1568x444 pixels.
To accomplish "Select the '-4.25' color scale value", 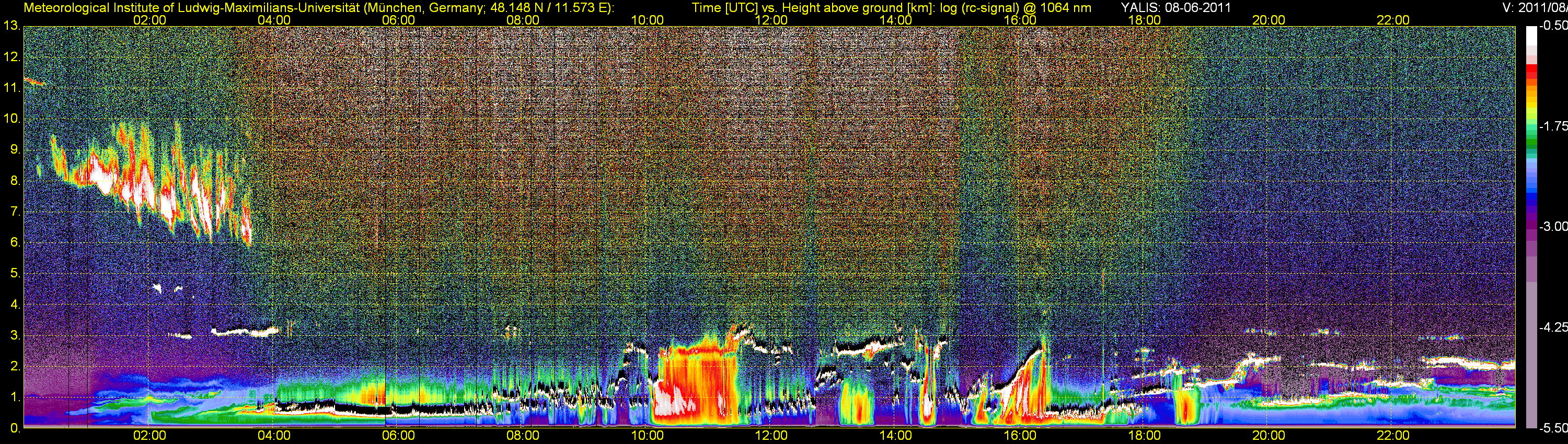I will click(x=1553, y=327).
